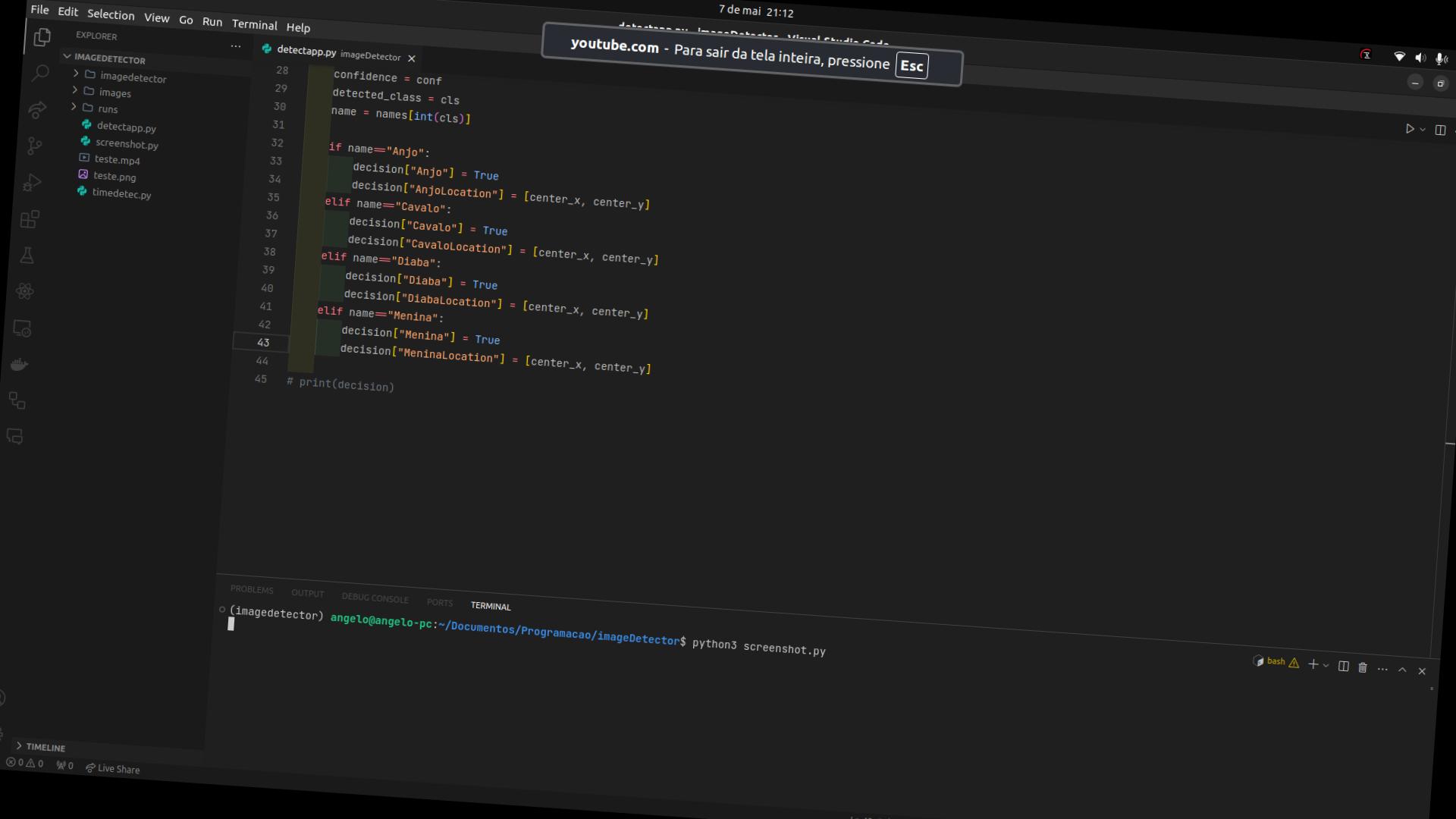Run the Python file with play button
Viewport: 1456px width, 819px height.
click(x=1410, y=129)
